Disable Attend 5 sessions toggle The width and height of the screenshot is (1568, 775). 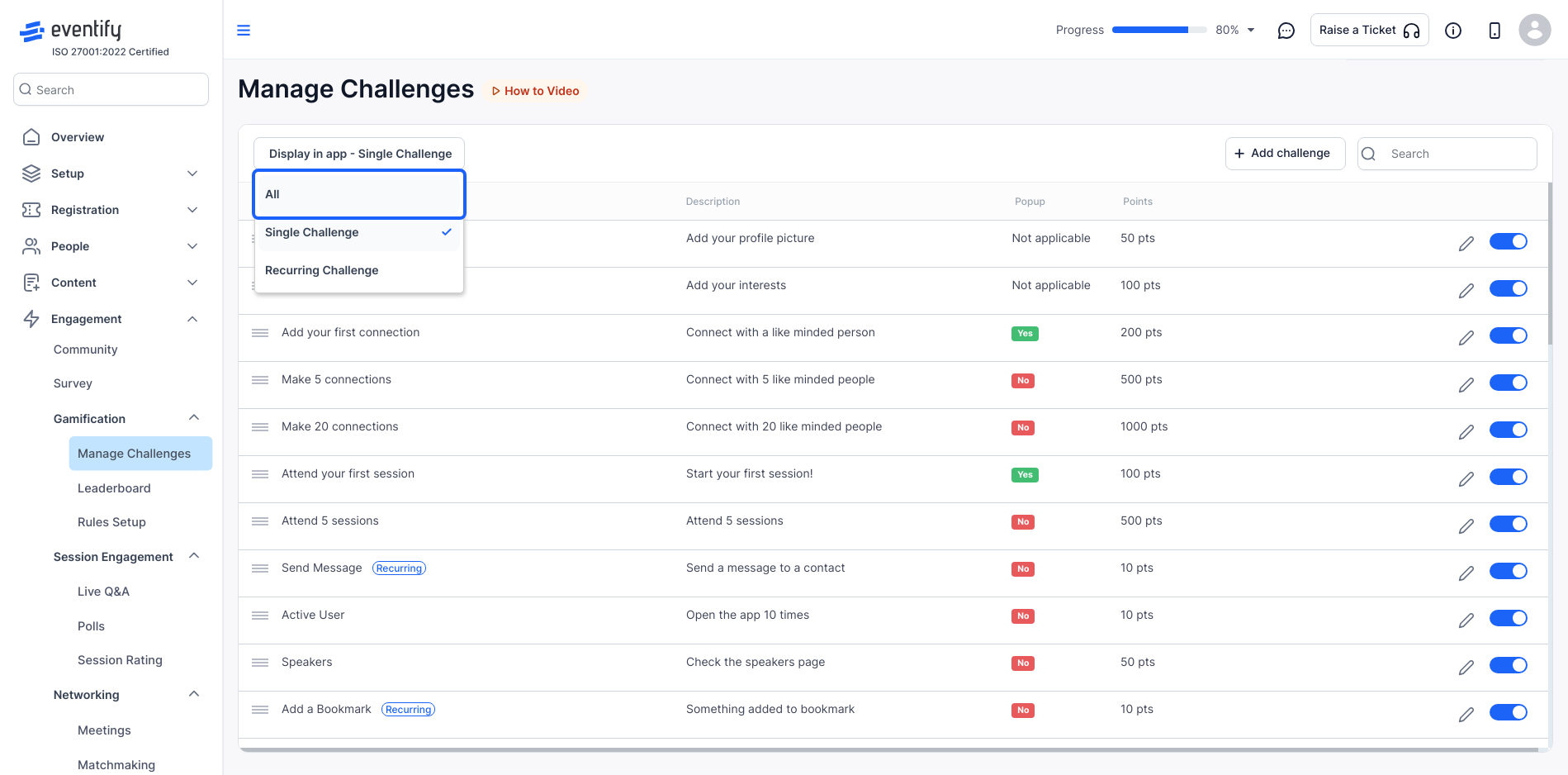(1509, 524)
